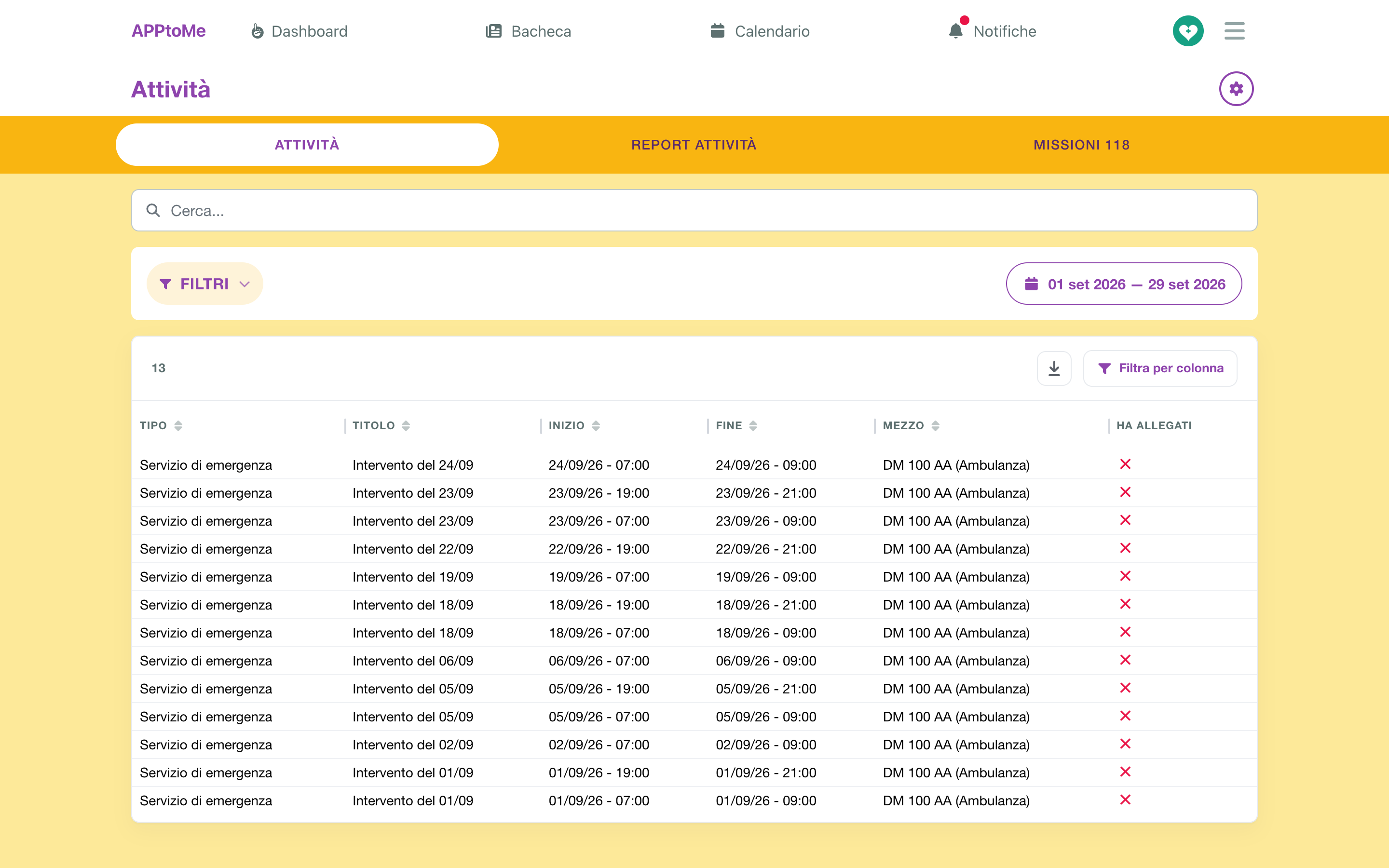The height and width of the screenshot is (868, 1389).
Task: Sort by the TITOLO column arrows
Action: [x=406, y=425]
